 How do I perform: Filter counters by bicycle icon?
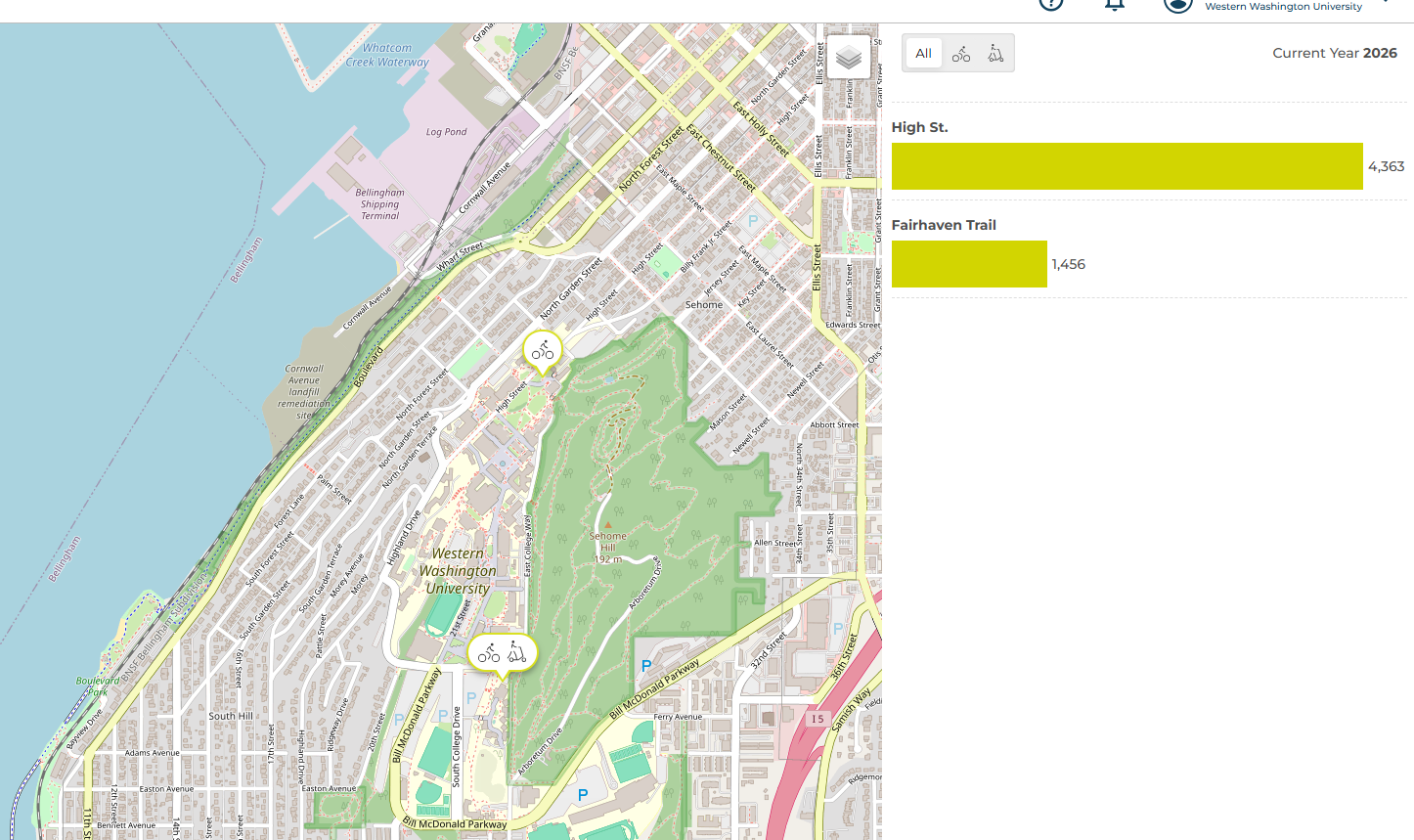961,54
